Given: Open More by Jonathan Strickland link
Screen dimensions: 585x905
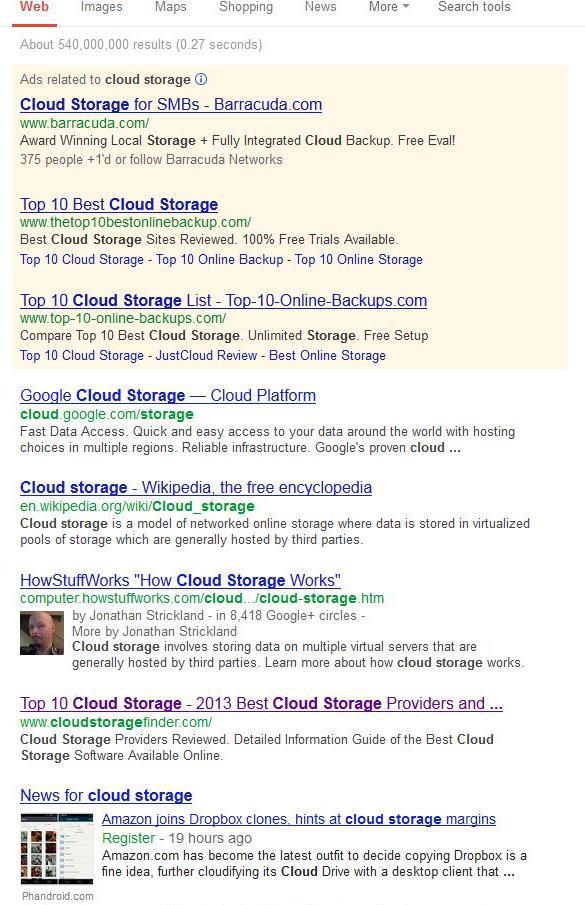Looking at the screenshot, I should tap(154, 631).
